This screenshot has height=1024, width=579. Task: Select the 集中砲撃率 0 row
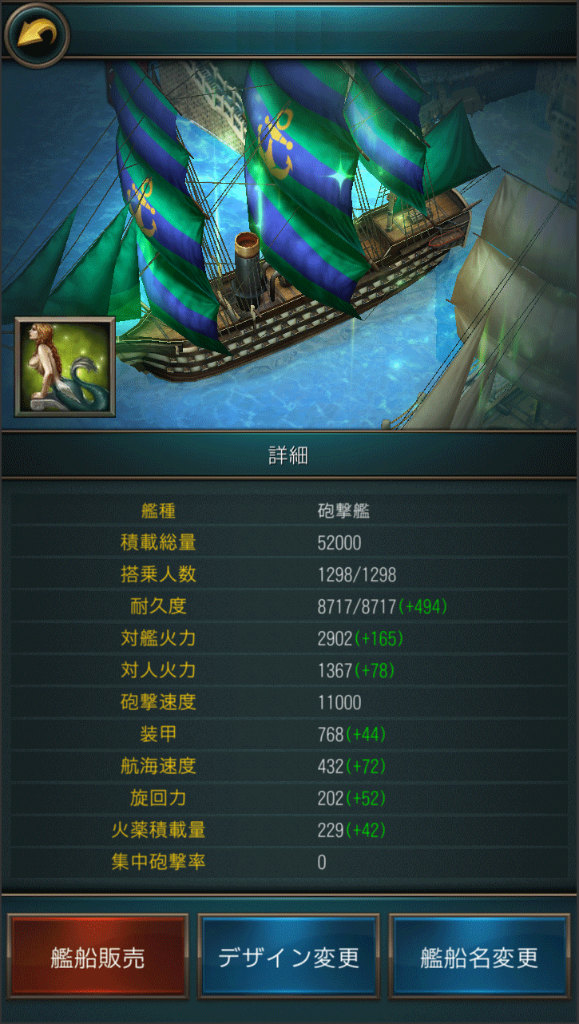tap(289, 863)
